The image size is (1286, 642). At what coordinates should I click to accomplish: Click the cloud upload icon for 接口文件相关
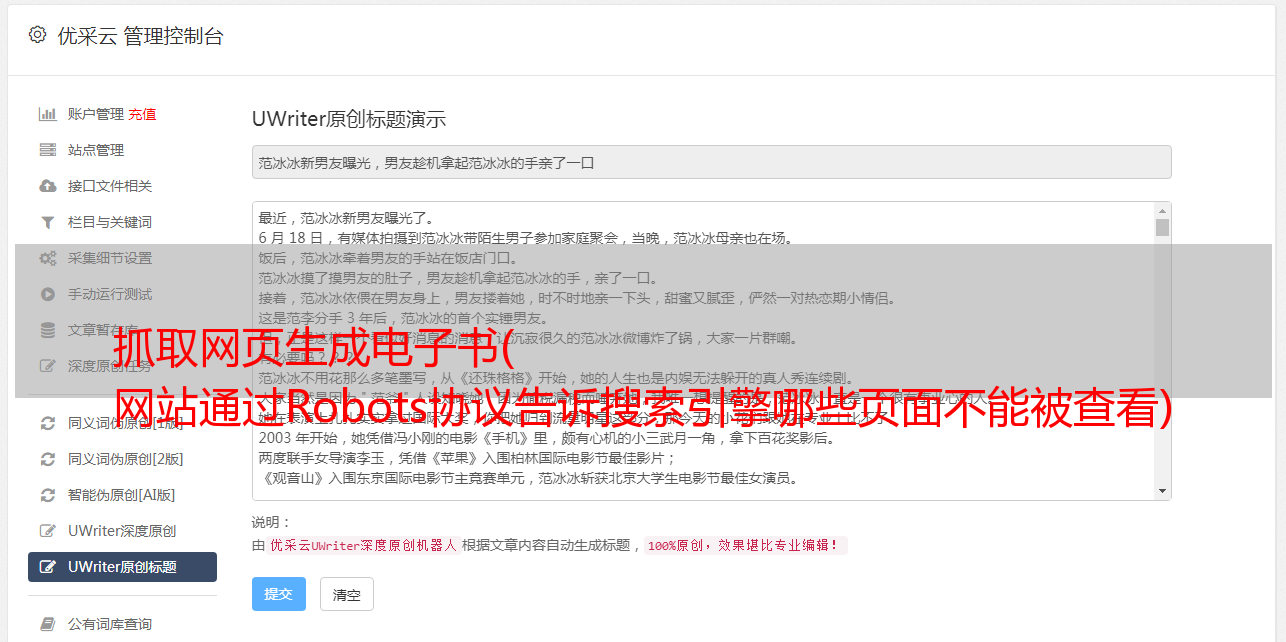pyautogui.click(x=47, y=186)
